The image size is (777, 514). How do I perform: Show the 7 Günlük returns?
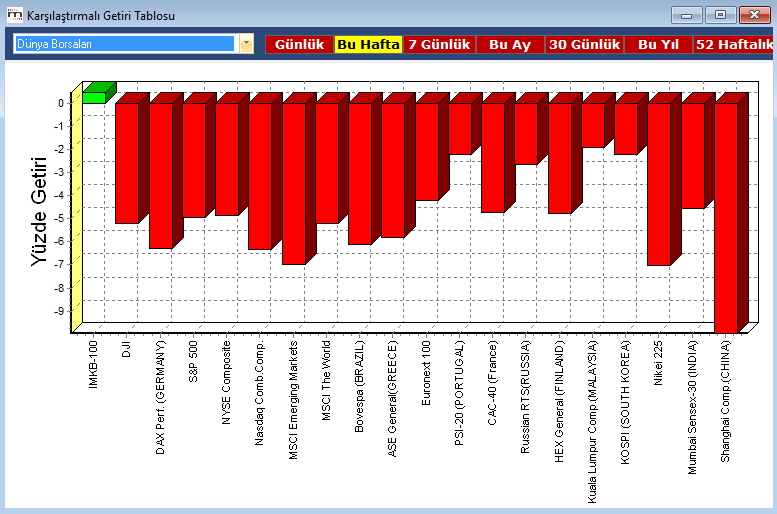(439, 45)
